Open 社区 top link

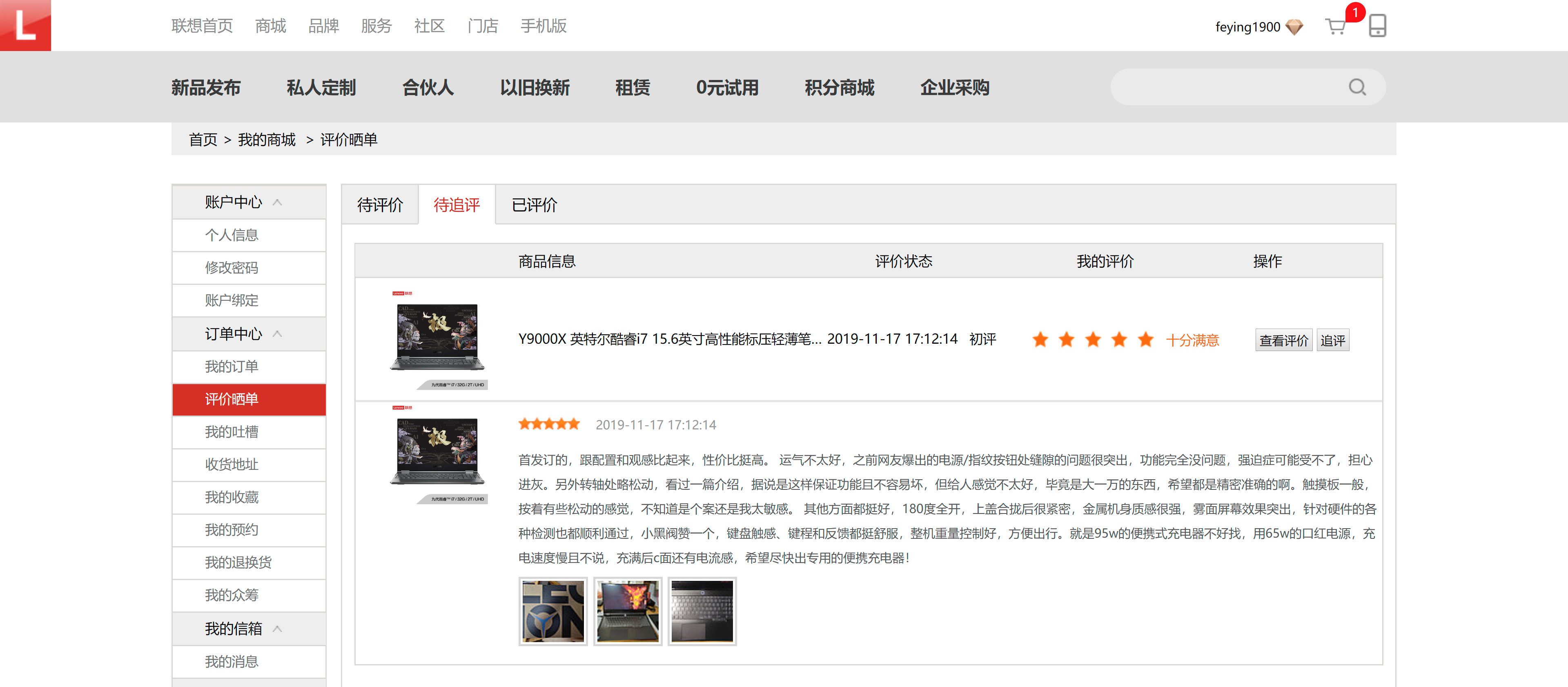pos(429,26)
